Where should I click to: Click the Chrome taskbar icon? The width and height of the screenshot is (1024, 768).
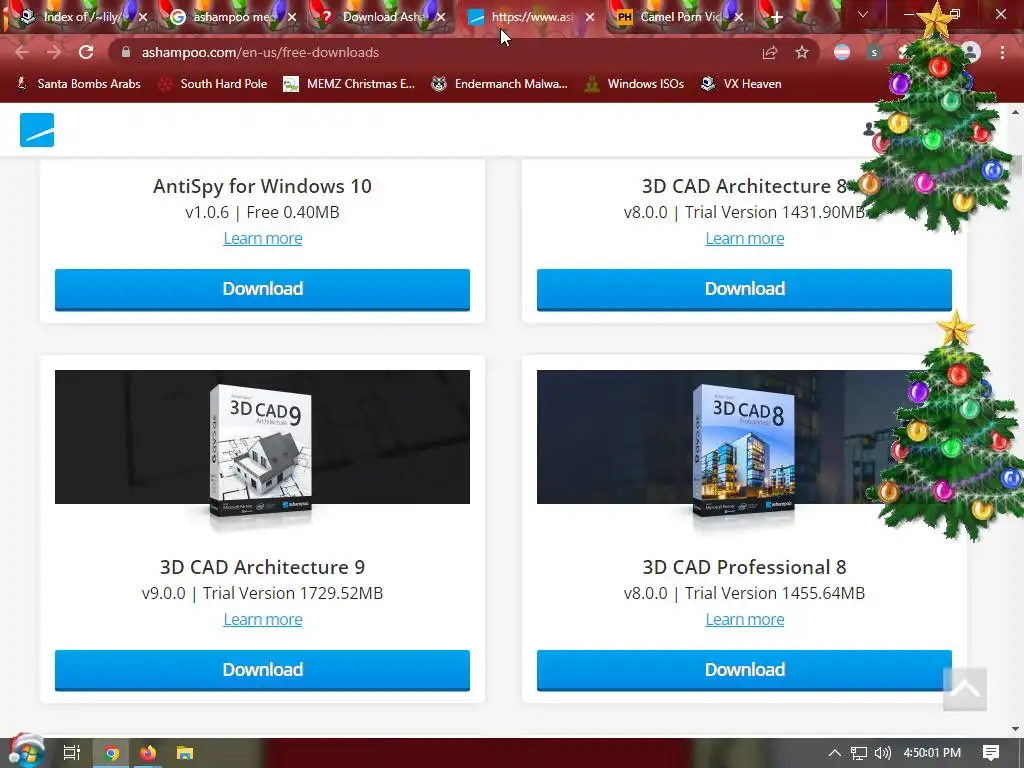click(x=112, y=753)
